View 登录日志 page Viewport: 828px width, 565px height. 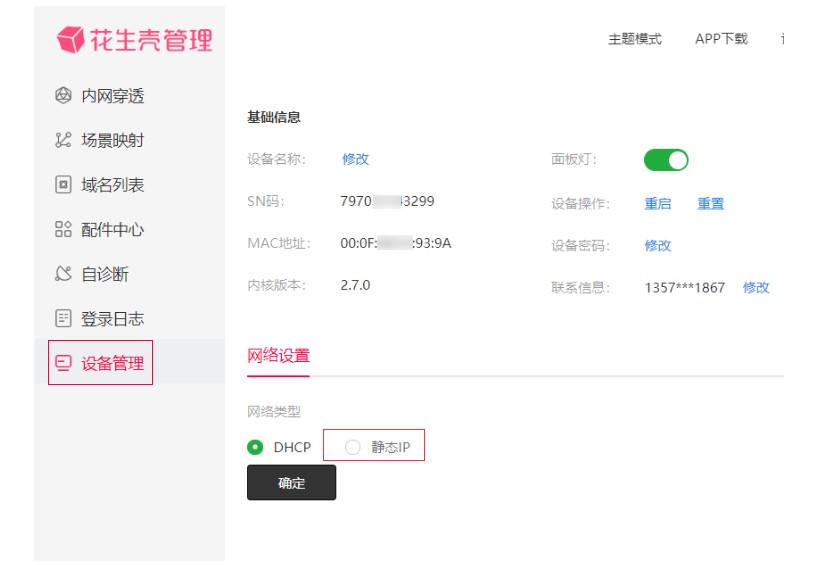pyautogui.click(x=112, y=318)
